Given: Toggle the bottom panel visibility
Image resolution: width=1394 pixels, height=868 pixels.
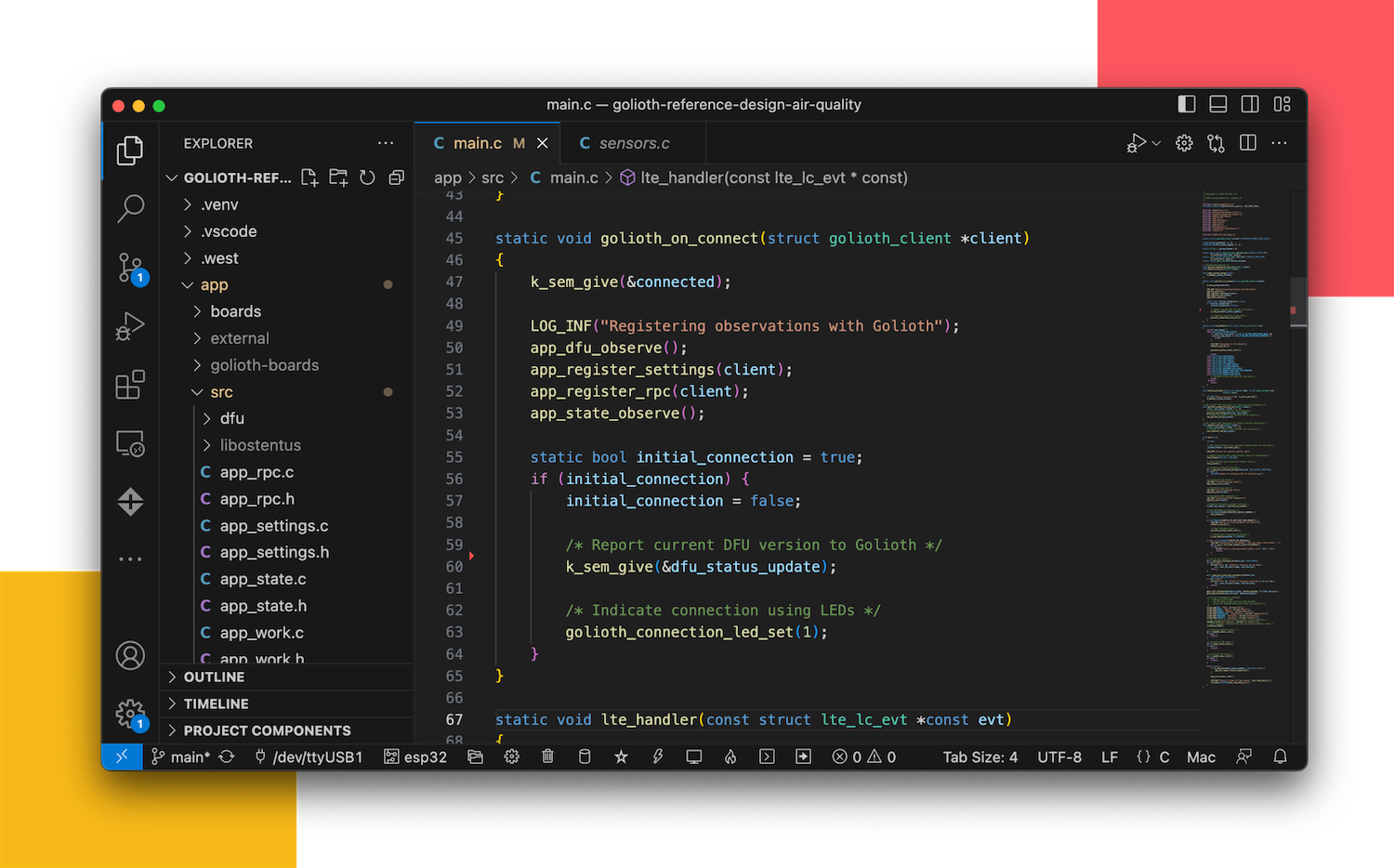Looking at the screenshot, I should [1218, 104].
